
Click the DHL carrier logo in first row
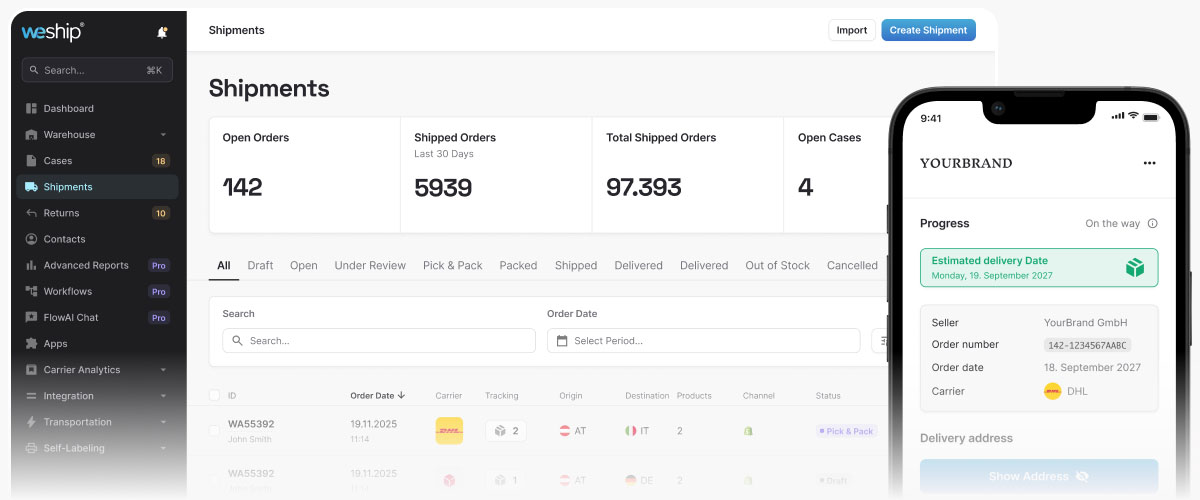click(x=449, y=431)
